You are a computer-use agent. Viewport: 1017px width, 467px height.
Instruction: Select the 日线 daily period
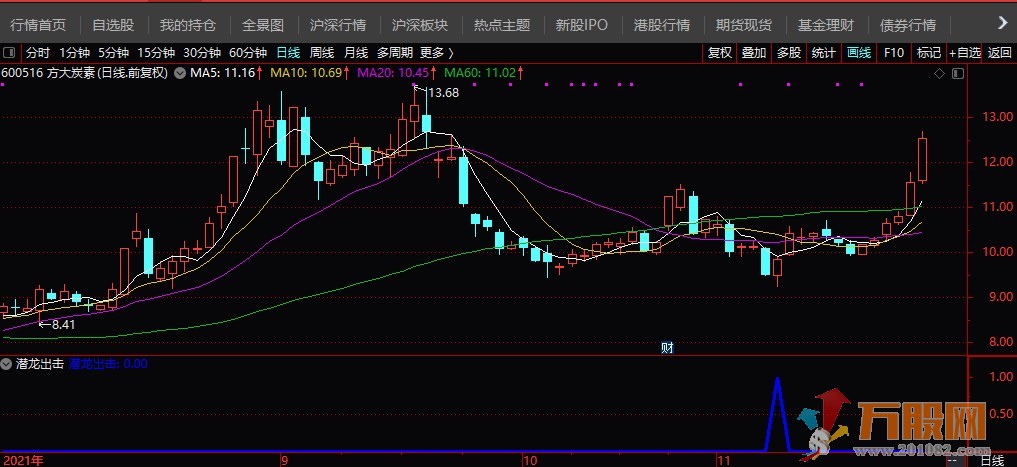(288, 53)
